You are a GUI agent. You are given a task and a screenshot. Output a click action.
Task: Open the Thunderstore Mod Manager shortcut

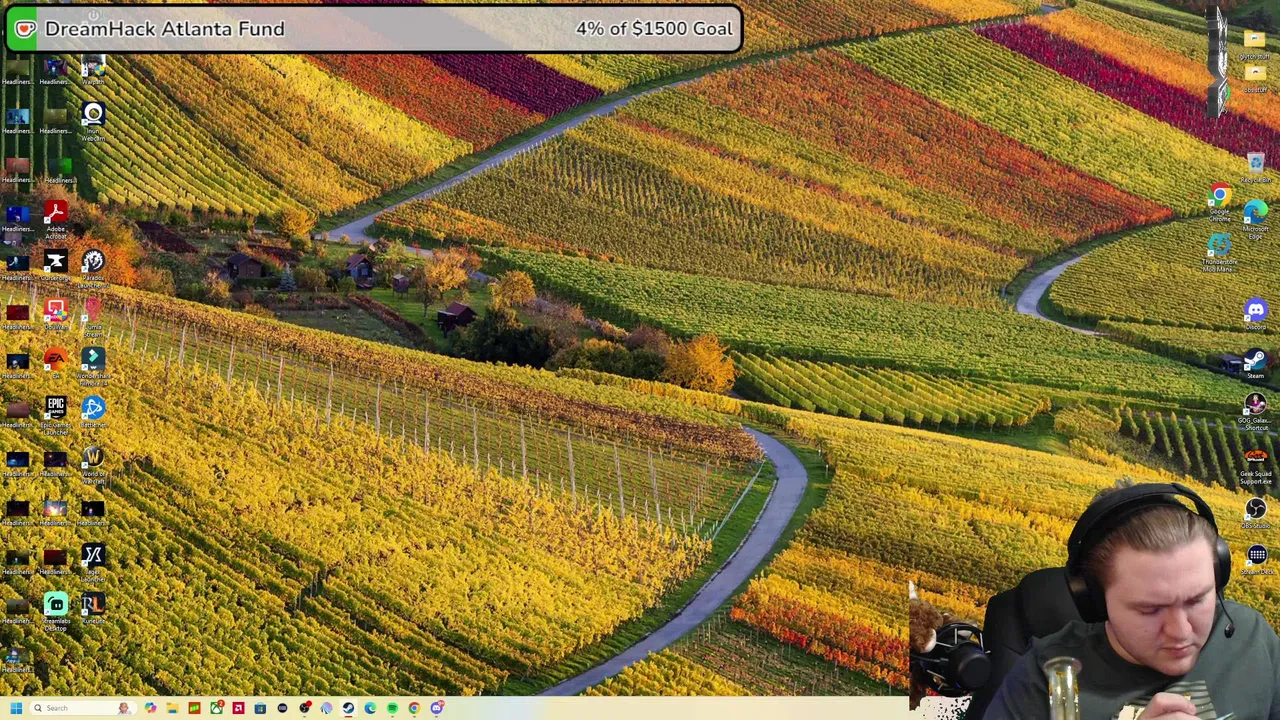point(1220,251)
